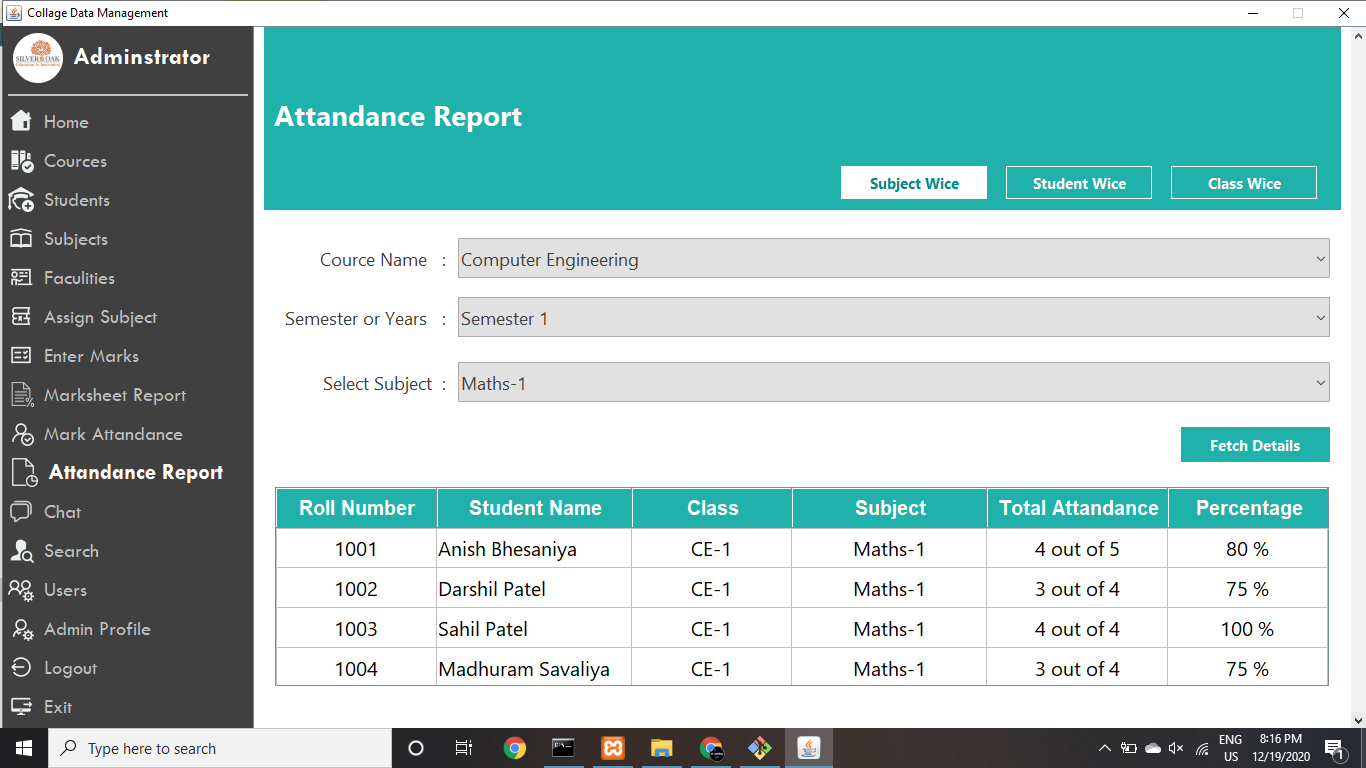Go to Mark Attandance page
1366x768 pixels.
113,434
